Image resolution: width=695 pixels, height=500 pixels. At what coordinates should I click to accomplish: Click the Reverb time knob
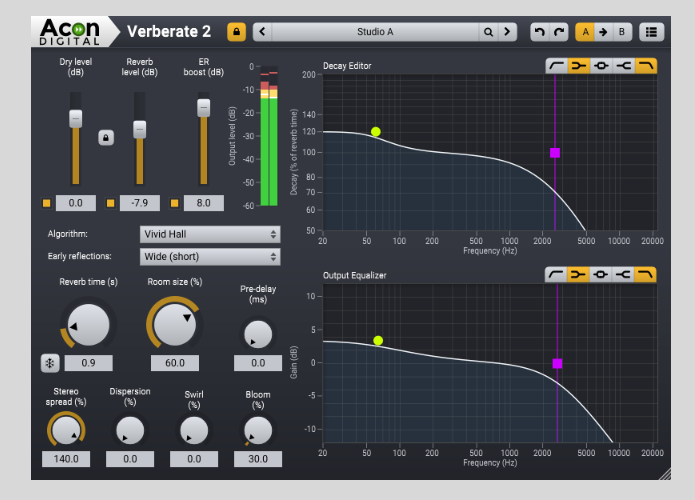[88, 325]
